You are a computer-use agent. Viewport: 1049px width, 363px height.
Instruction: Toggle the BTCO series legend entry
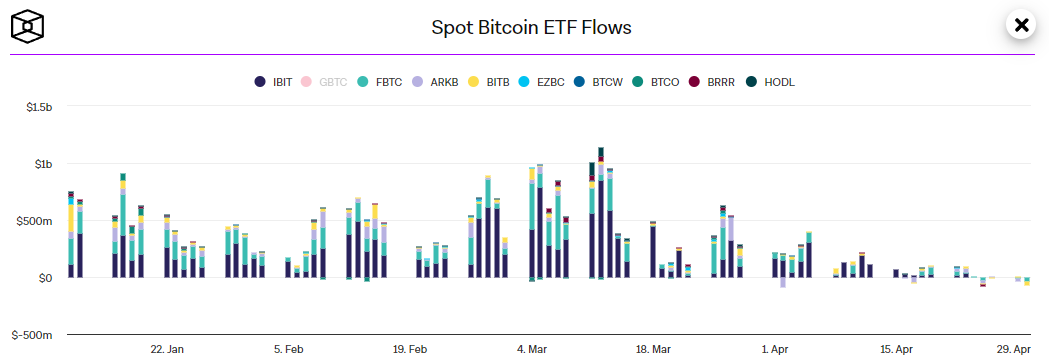[656, 82]
